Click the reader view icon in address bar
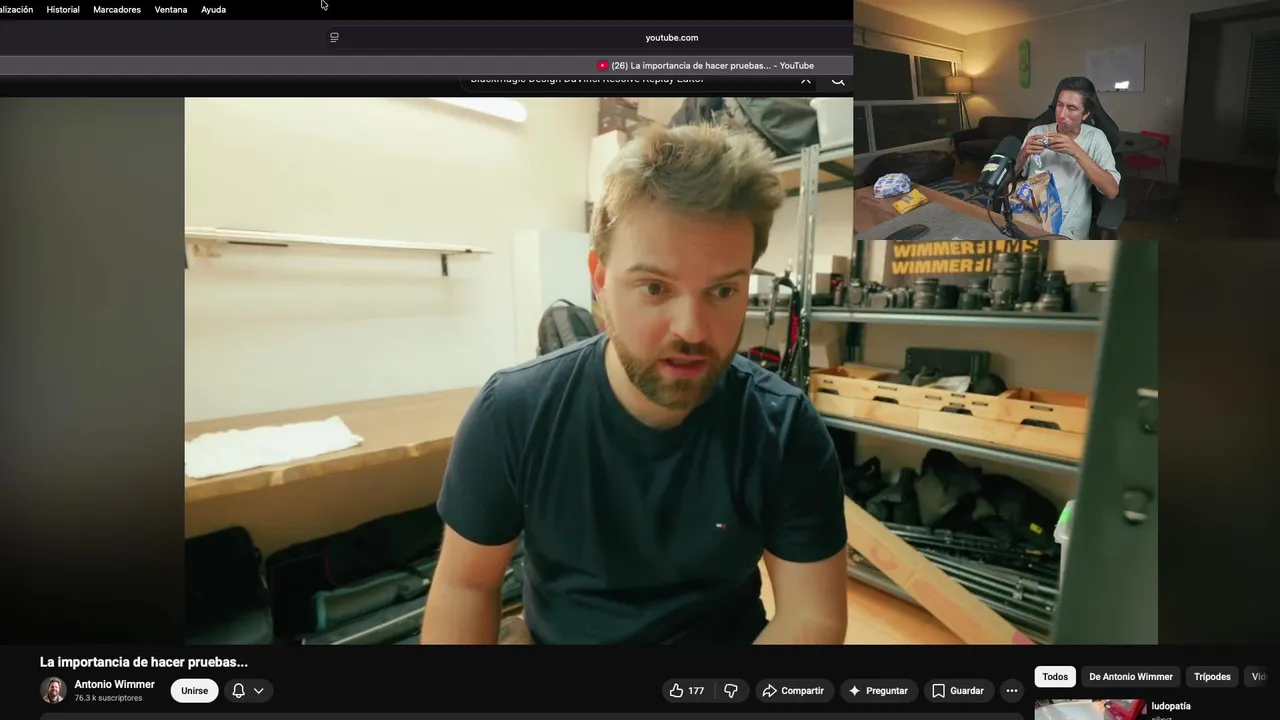The height and width of the screenshot is (720, 1280). 334,37
